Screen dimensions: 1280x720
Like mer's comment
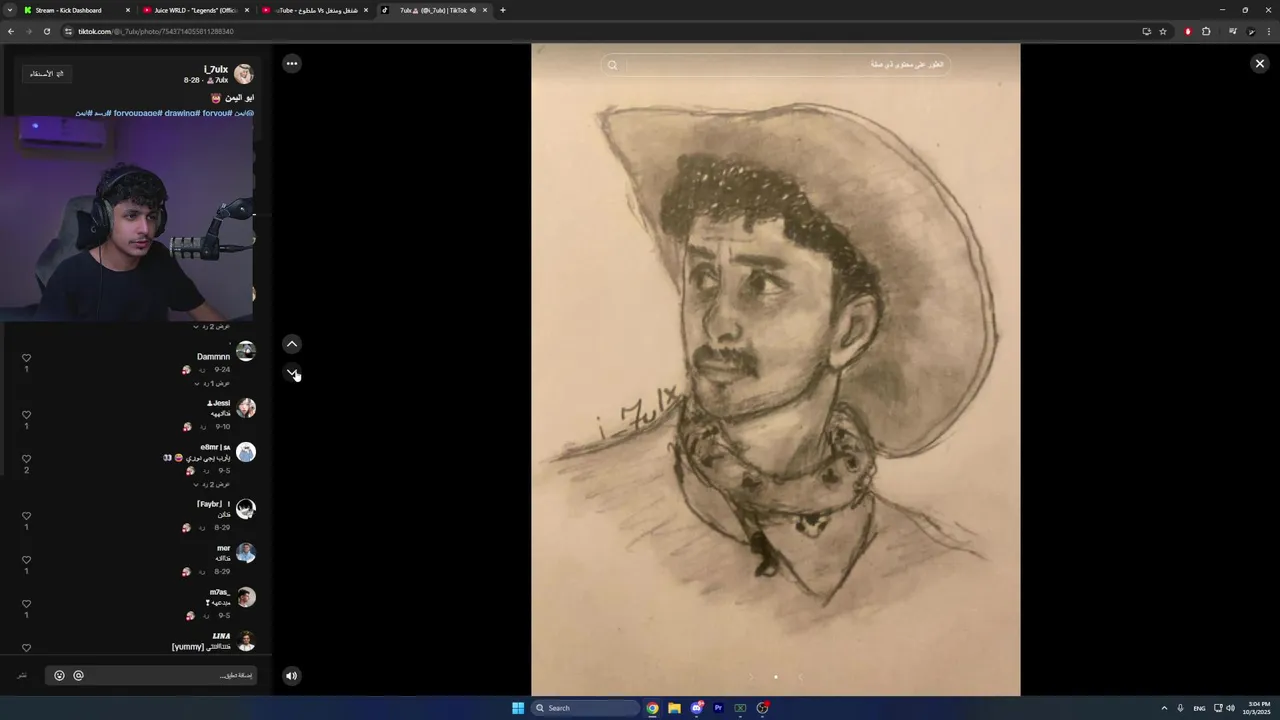pyautogui.click(x=26, y=560)
